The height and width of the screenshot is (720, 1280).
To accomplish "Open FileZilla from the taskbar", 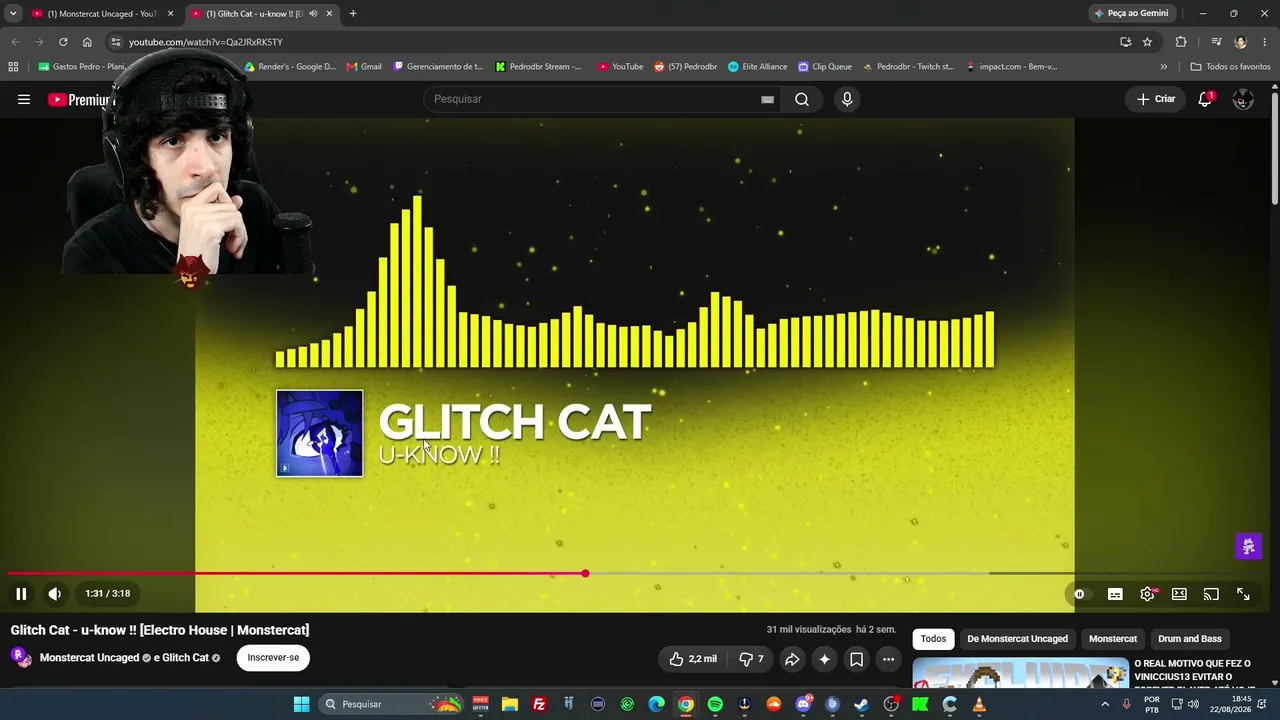I will [539, 704].
